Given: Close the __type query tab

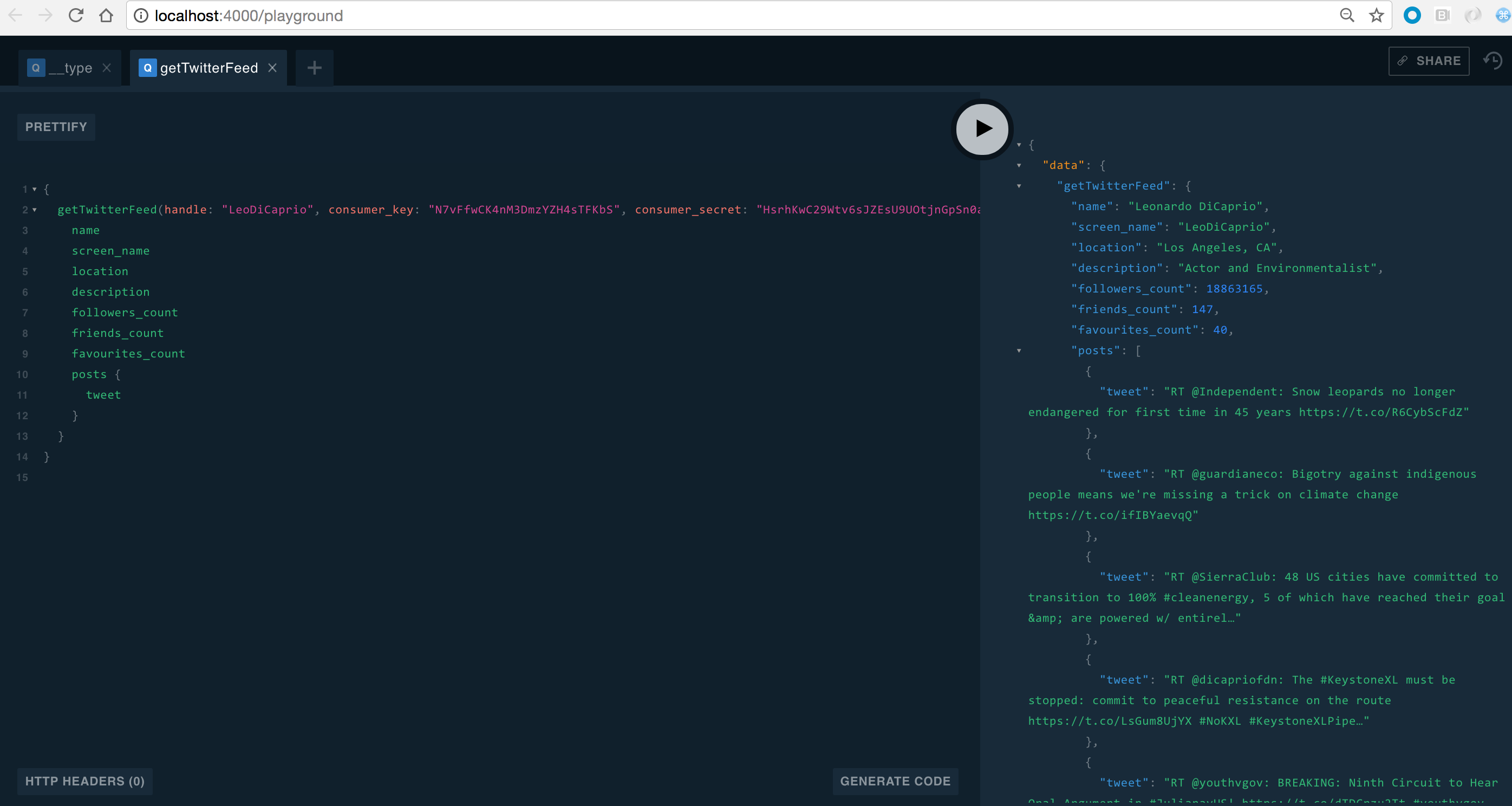Looking at the screenshot, I should (x=107, y=68).
